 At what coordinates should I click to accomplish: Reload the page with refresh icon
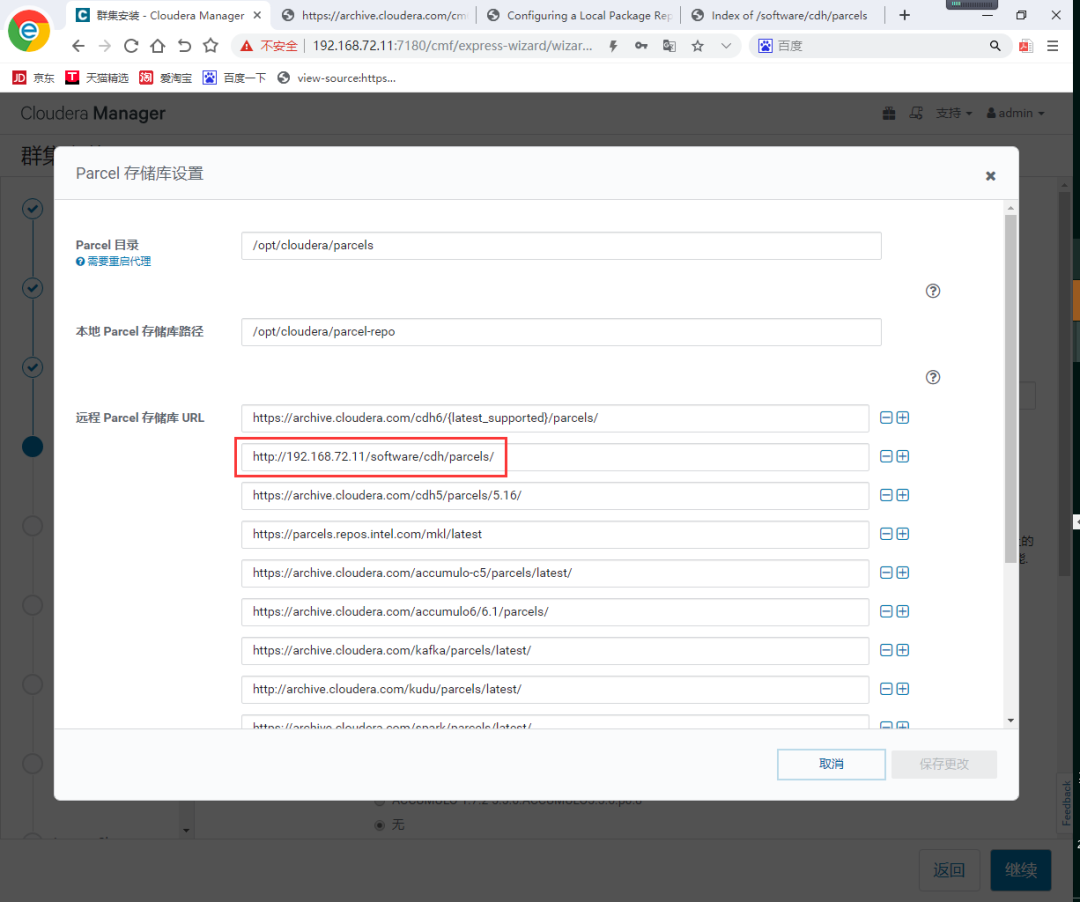click(x=131, y=46)
